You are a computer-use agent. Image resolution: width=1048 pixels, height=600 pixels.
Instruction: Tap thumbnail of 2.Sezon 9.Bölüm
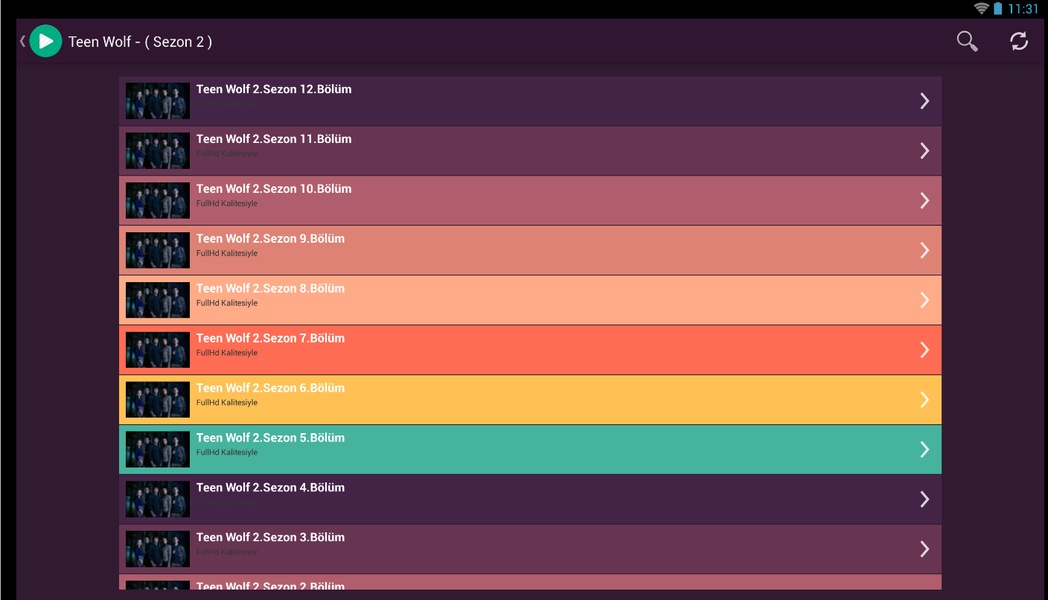point(158,251)
